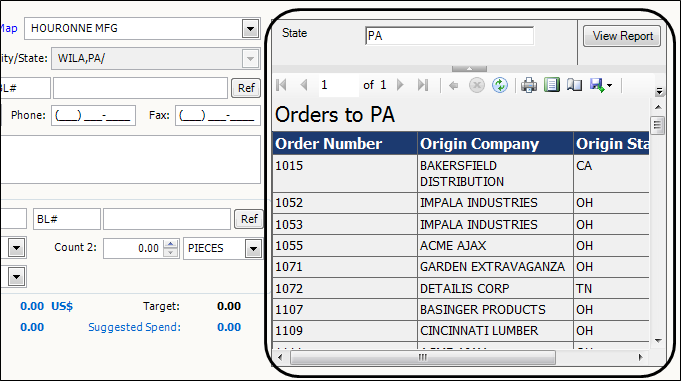Switch to print layout view

tap(552, 85)
